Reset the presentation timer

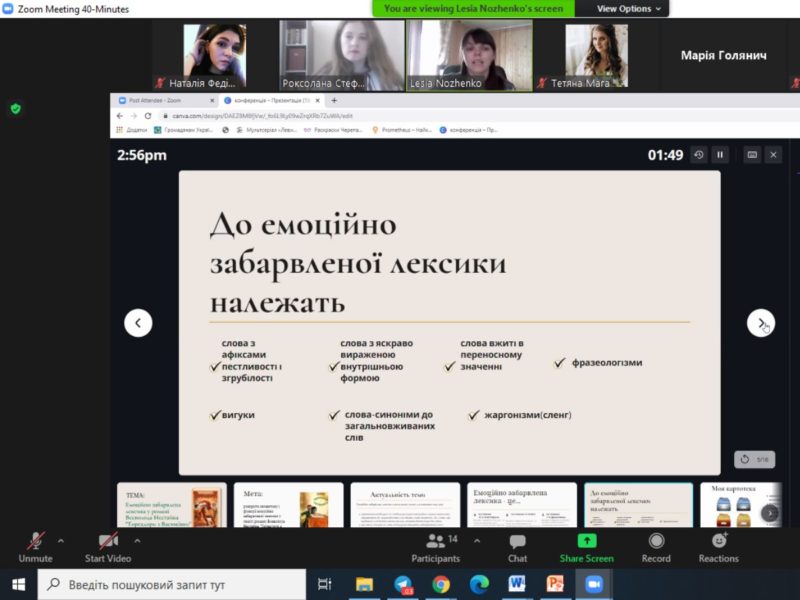point(699,155)
